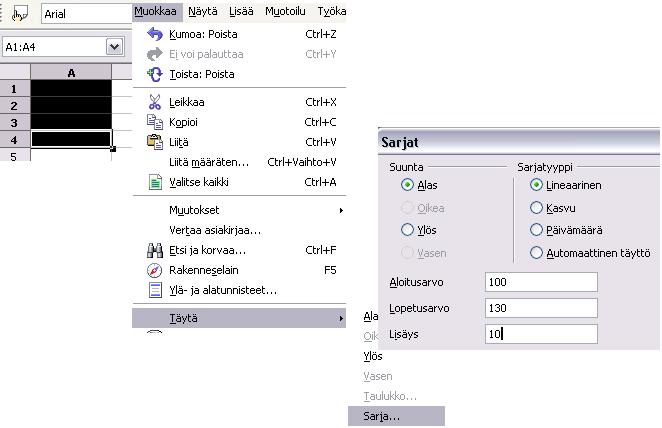Click the Etsi ja korvaa binoculars icon
Viewport: 662px width, 428px height.
pyautogui.click(x=155, y=250)
